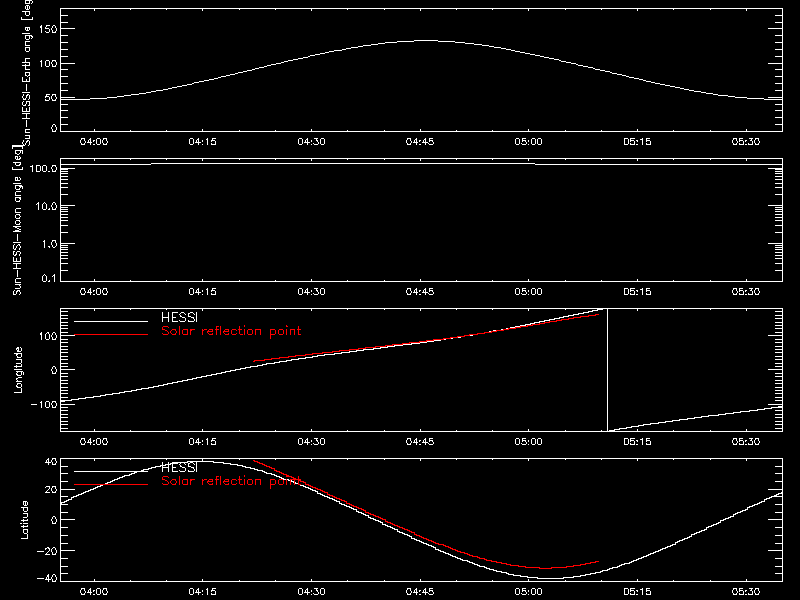
Task: Click the -100 tick on Longitude axis
Action: pyautogui.click(x=44, y=404)
